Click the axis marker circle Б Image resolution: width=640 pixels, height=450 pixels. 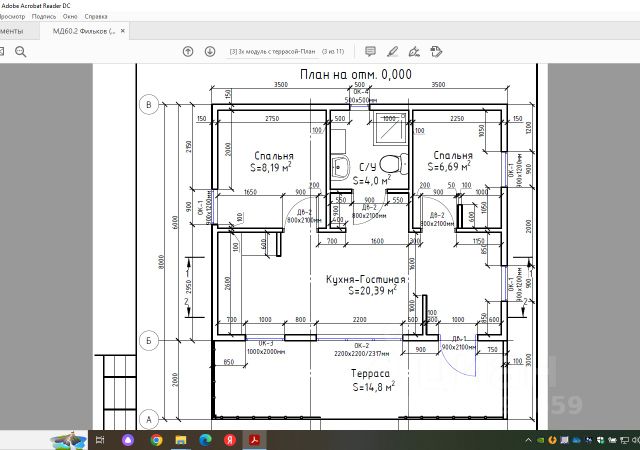(x=149, y=340)
